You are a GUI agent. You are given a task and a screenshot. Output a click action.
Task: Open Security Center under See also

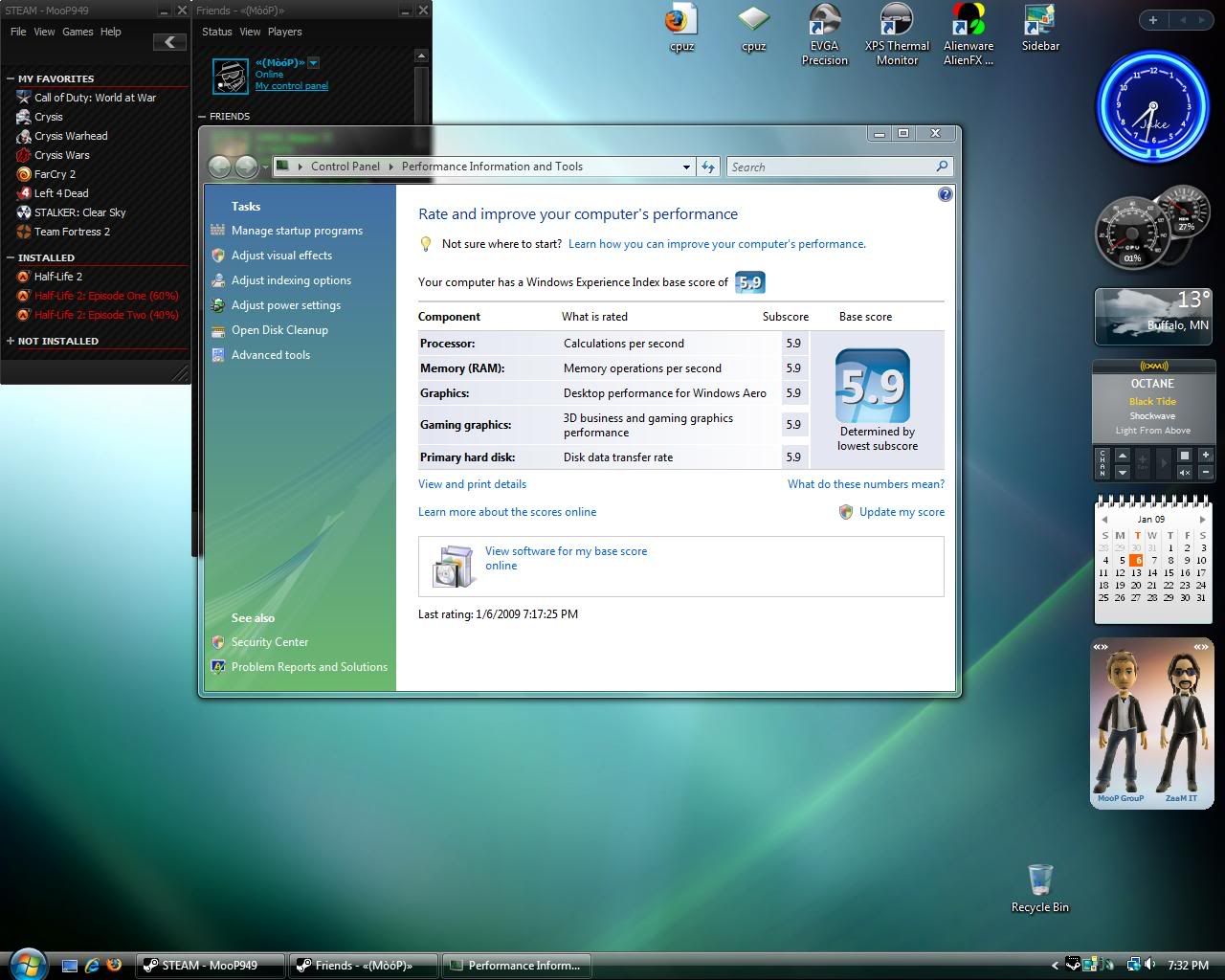coord(270,642)
